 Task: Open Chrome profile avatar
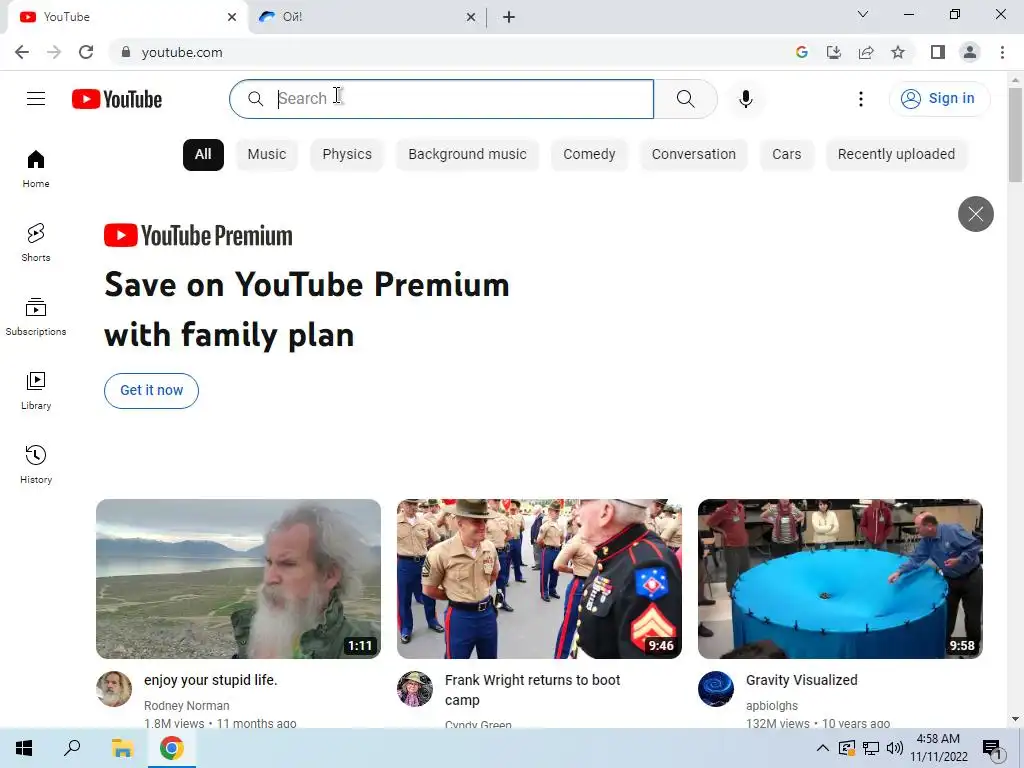coord(970,52)
